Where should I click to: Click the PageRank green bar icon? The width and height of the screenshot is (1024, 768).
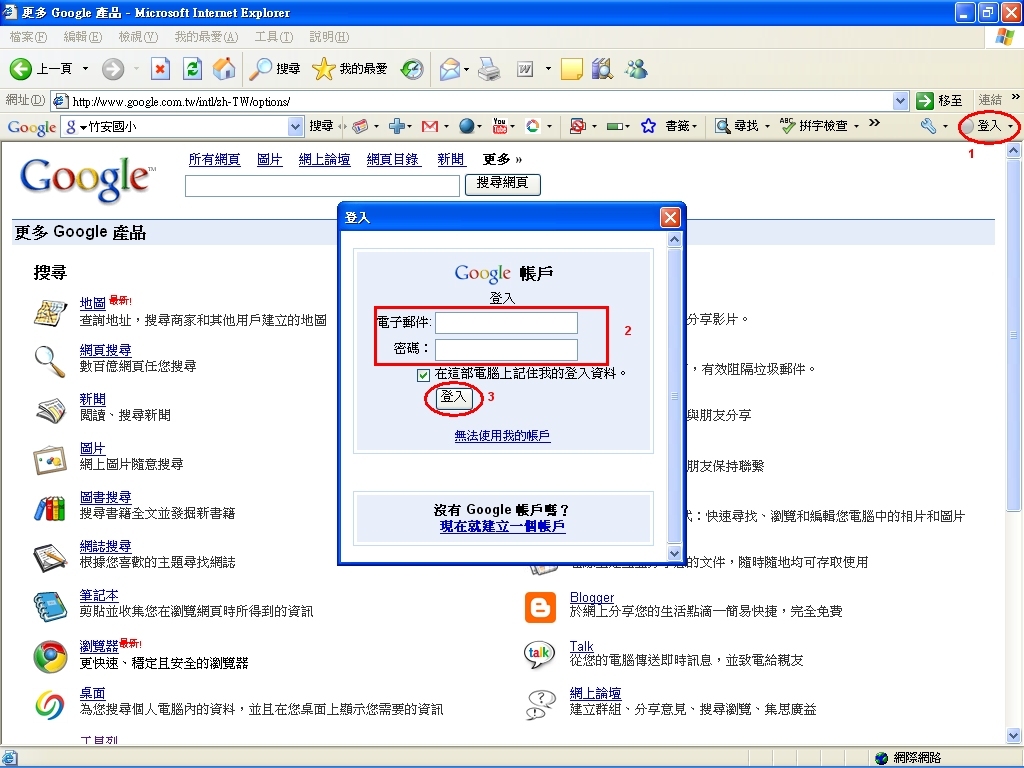click(x=614, y=126)
